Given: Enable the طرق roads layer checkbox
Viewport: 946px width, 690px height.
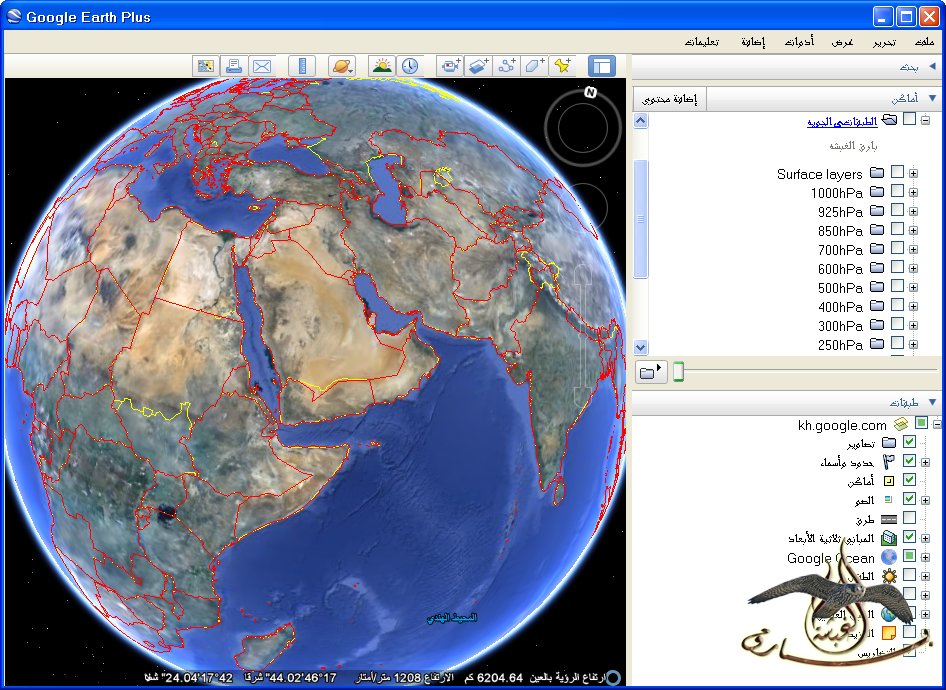Looking at the screenshot, I should pyautogui.click(x=909, y=518).
